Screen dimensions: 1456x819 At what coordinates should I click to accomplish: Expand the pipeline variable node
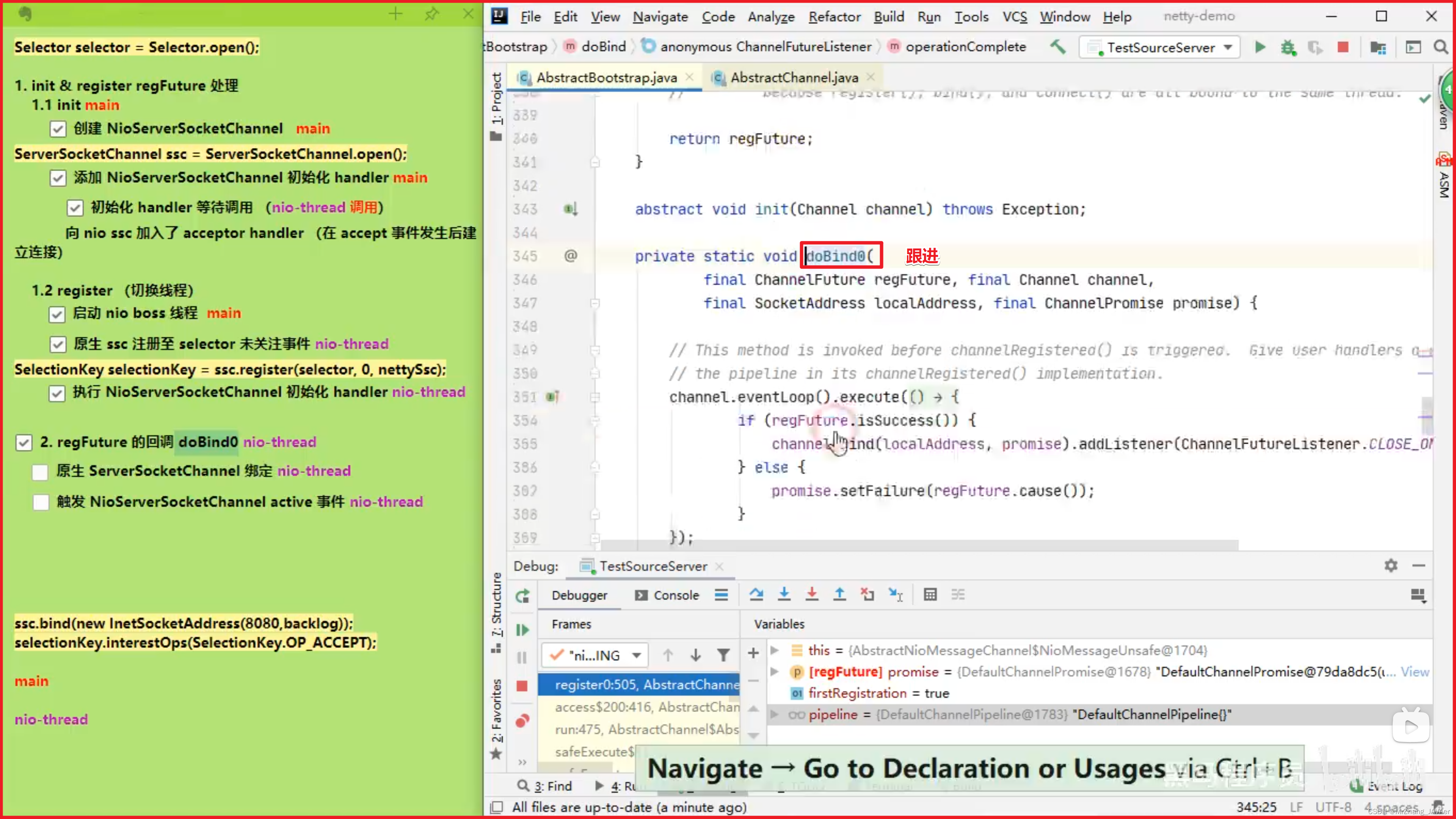pos(775,714)
